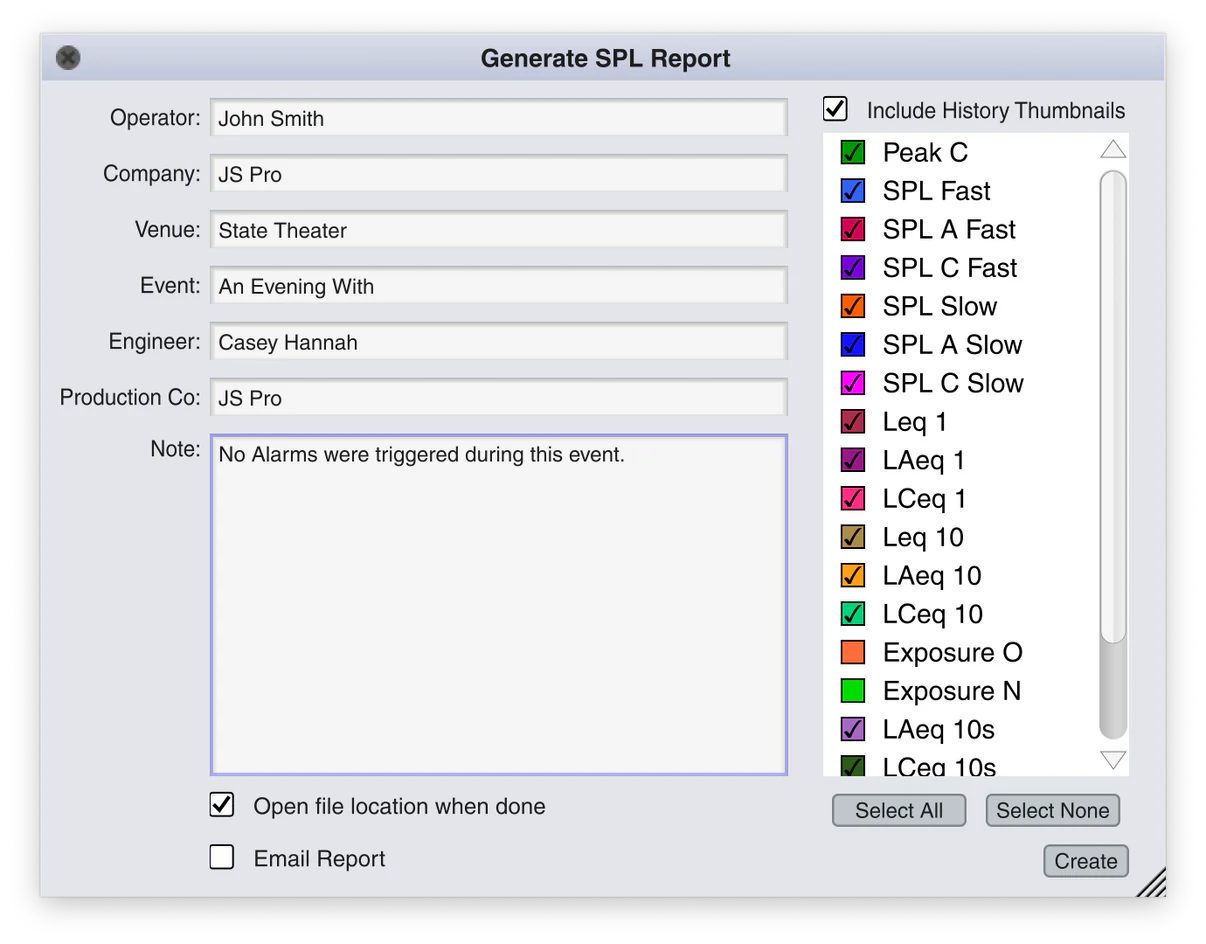Disable Include History Thumbnails

point(835,109)
